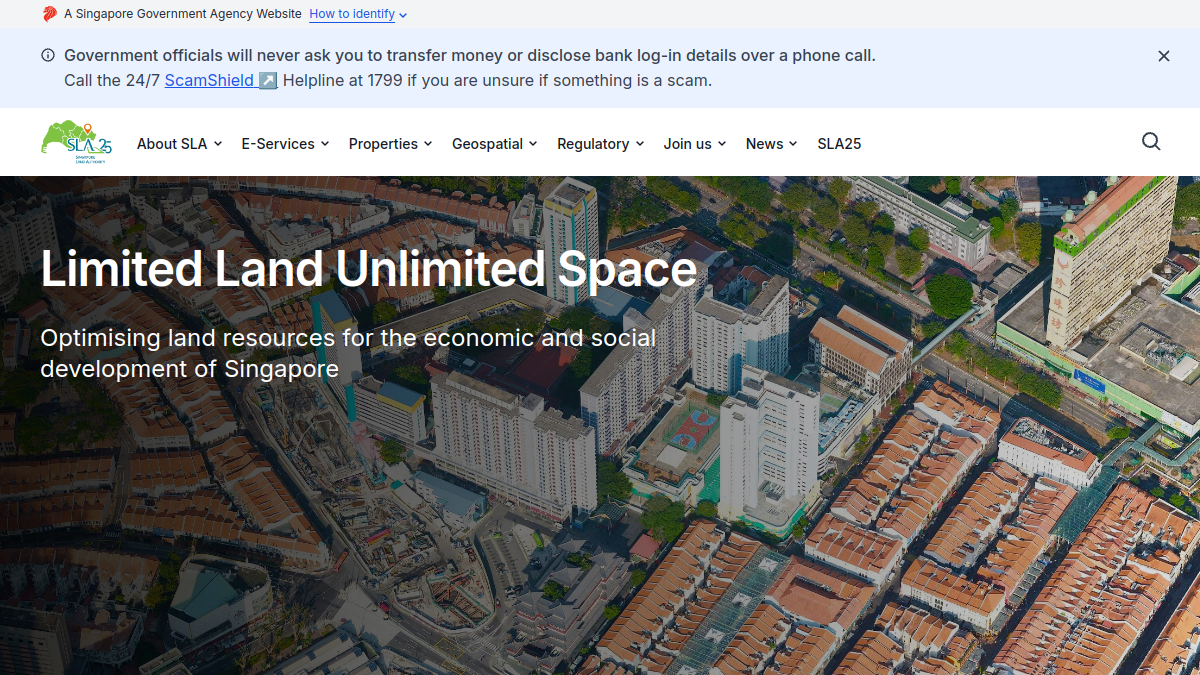Screen dimensions: 1200x675
Task: Dismiss the scam warning banner
Action: 1164,56
